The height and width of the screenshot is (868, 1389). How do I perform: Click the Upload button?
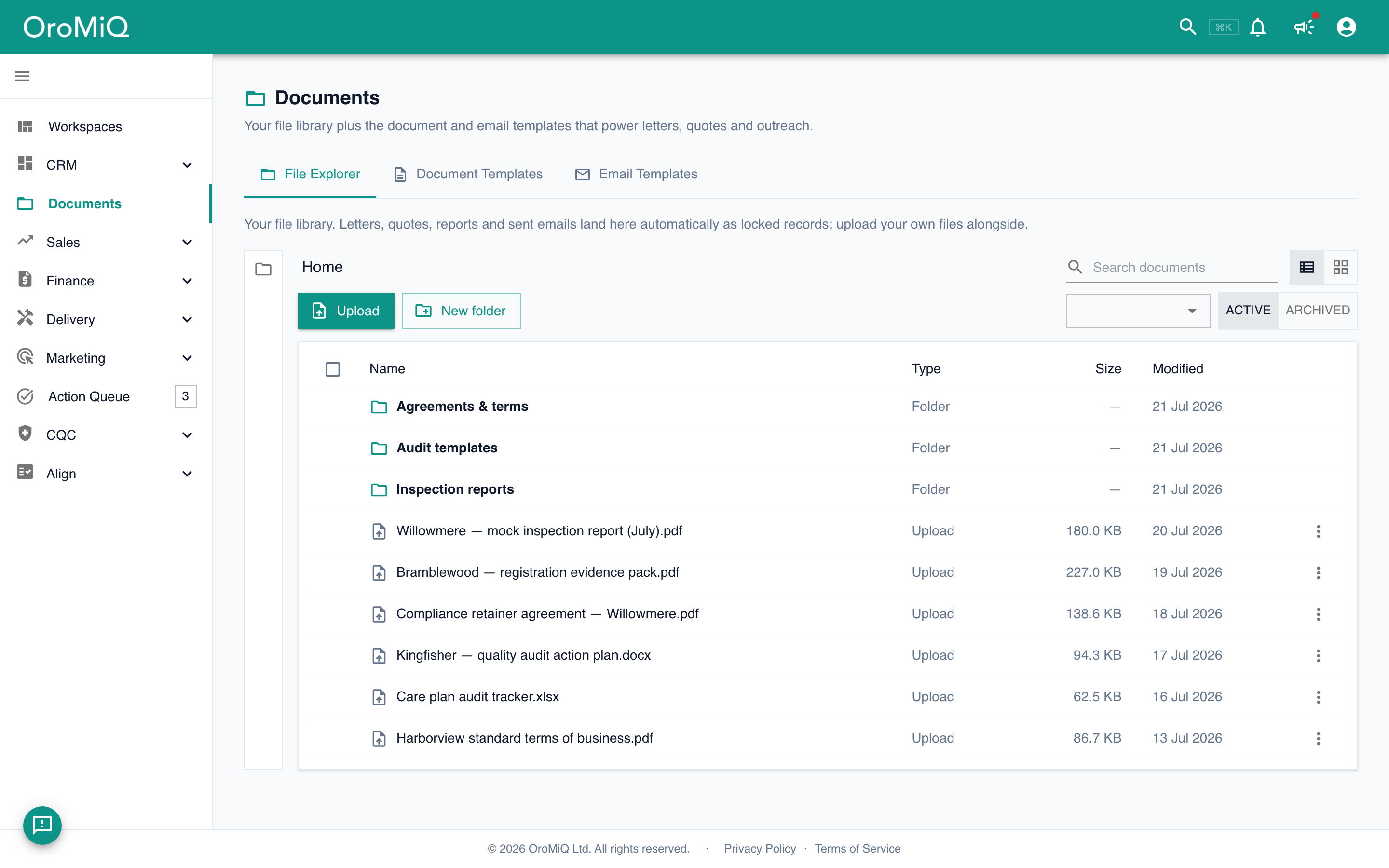click(345, 311)
